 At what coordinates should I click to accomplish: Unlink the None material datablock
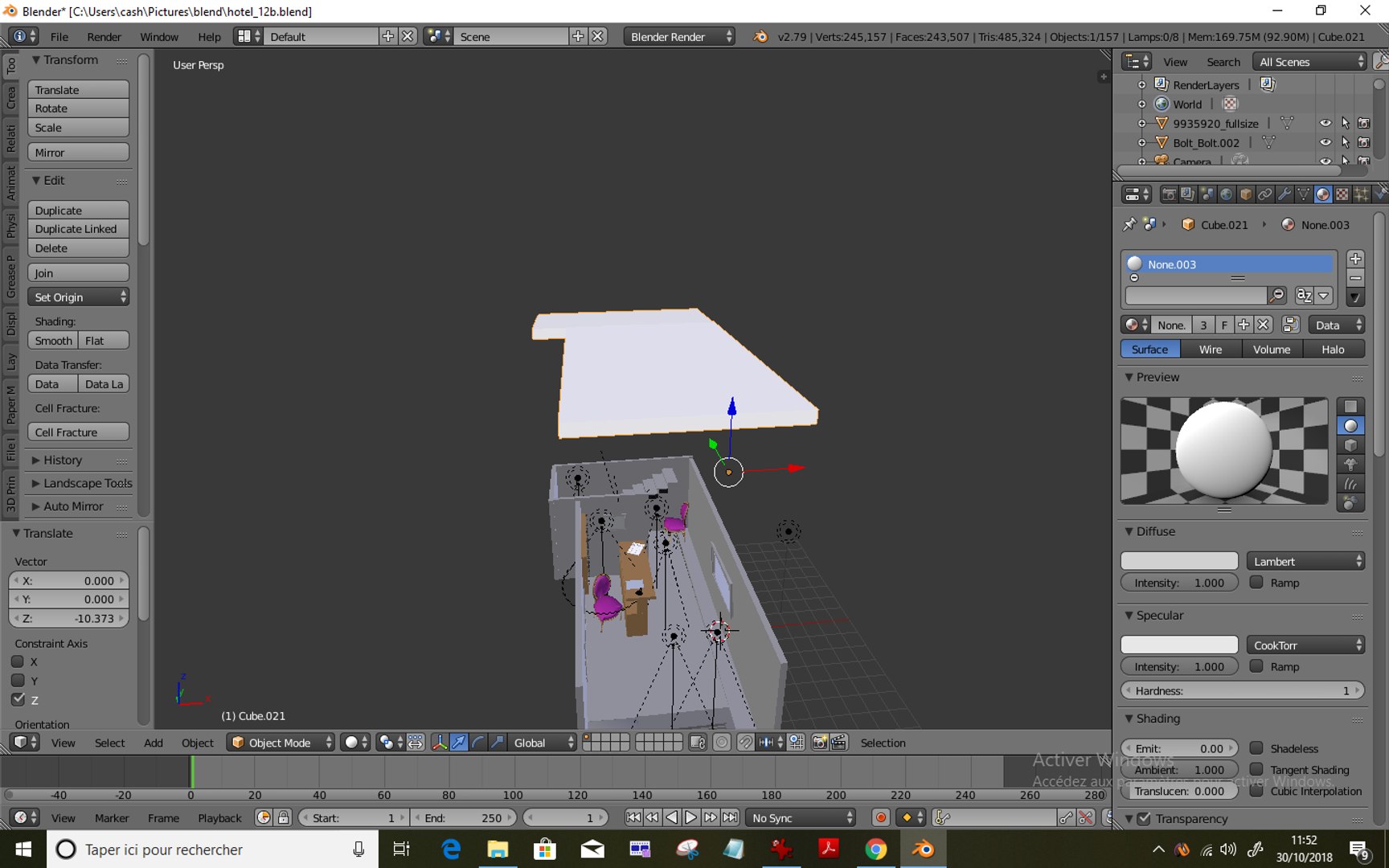pyautogui.click(x=1263, y=325)
